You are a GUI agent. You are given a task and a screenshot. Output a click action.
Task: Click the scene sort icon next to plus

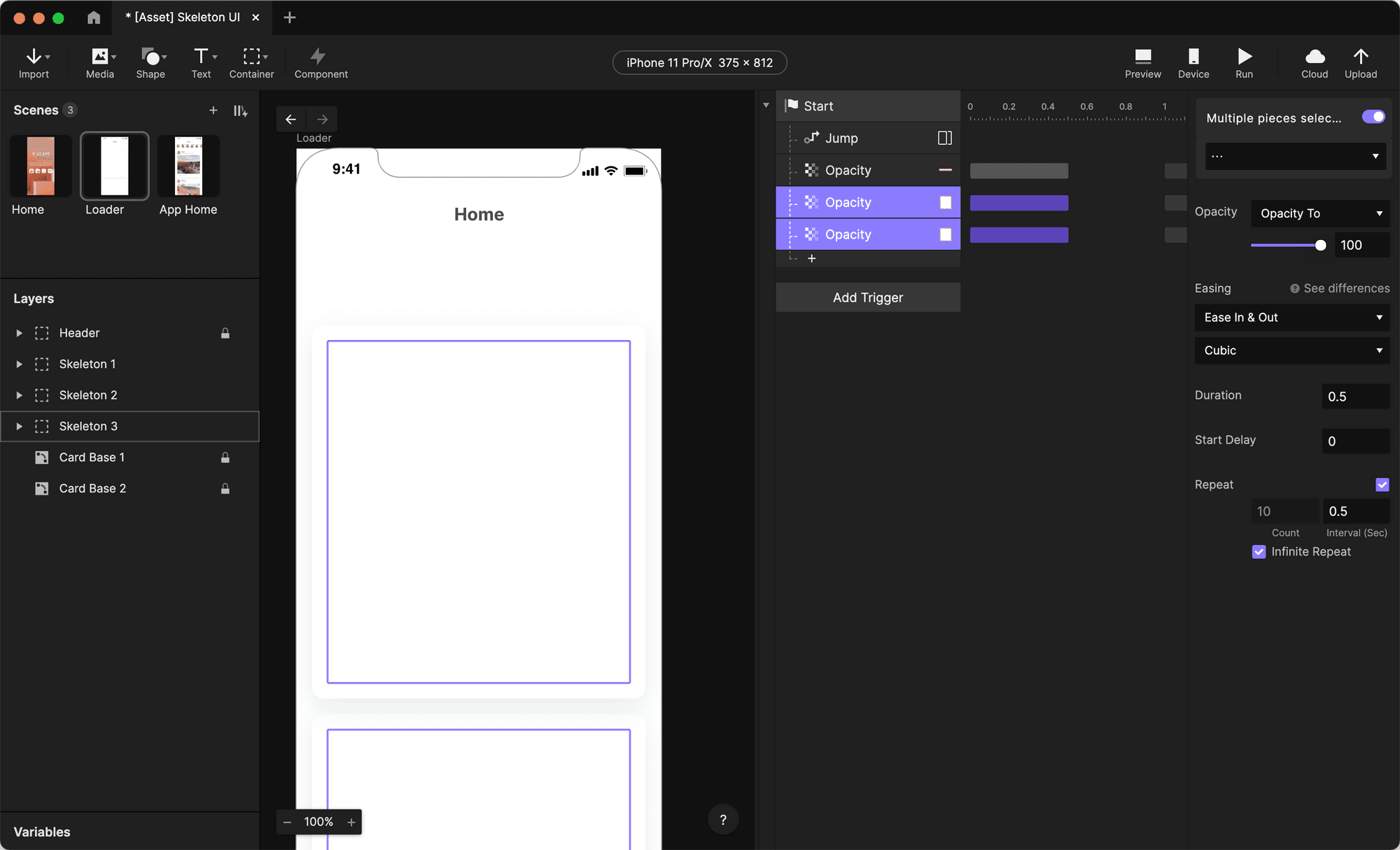[x=241, y=111]
